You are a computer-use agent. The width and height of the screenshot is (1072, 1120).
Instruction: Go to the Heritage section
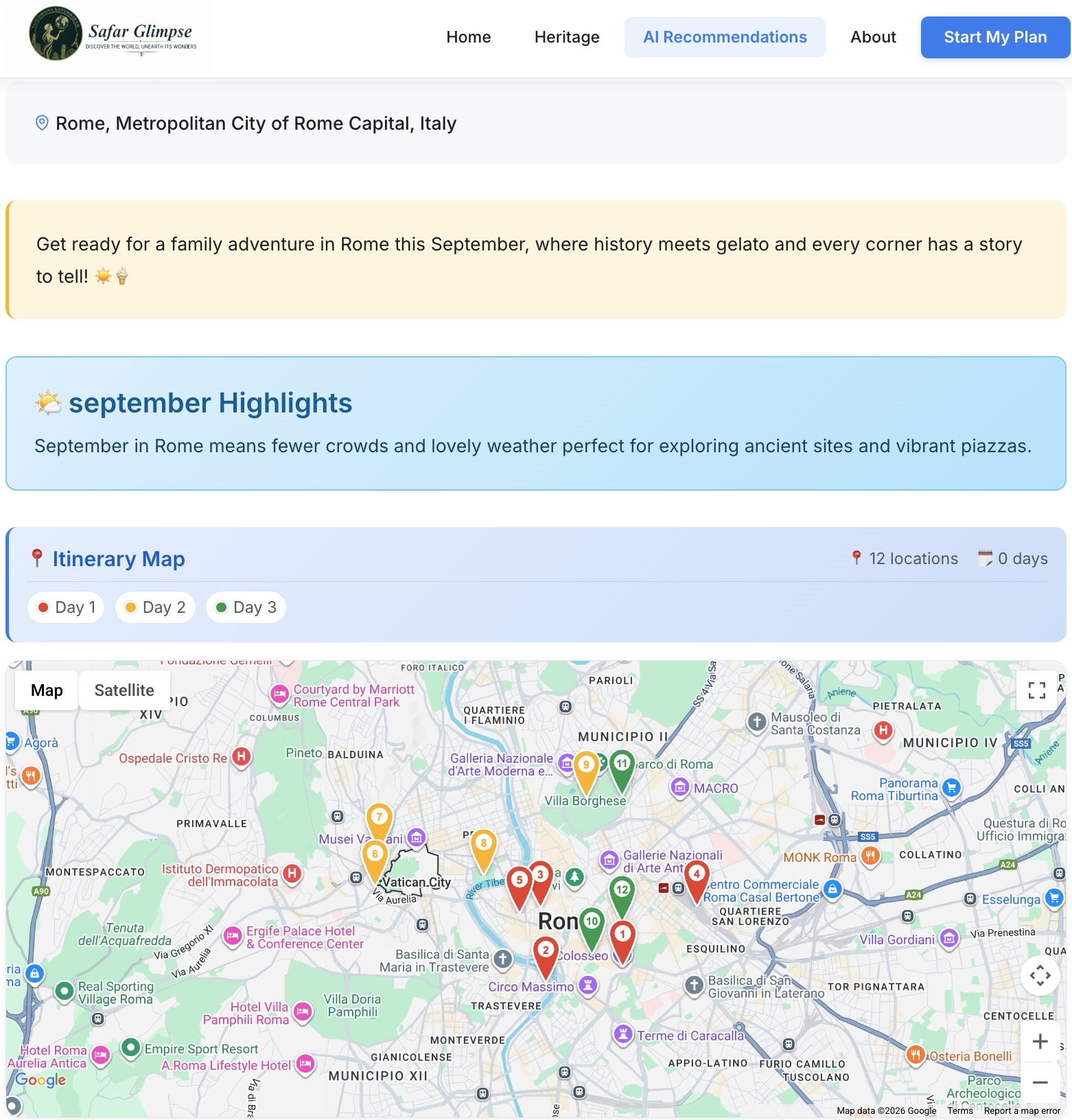(567, 37)
